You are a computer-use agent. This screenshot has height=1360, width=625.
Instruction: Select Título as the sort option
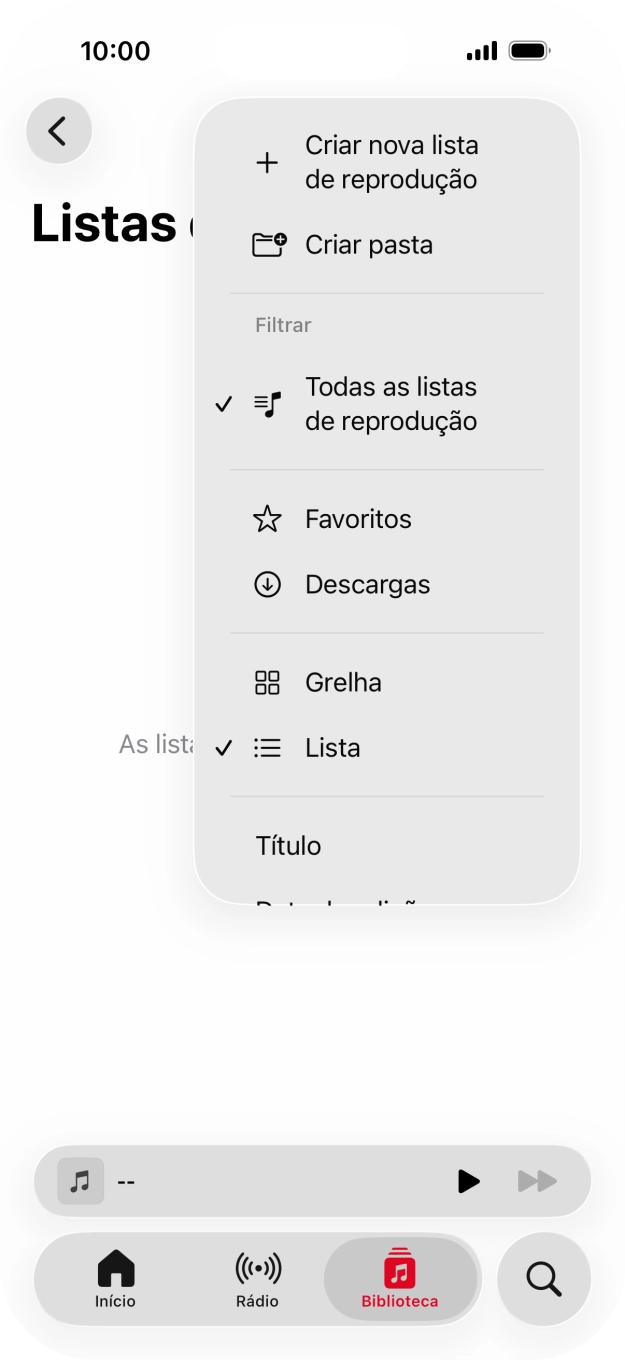click(288, 845)
